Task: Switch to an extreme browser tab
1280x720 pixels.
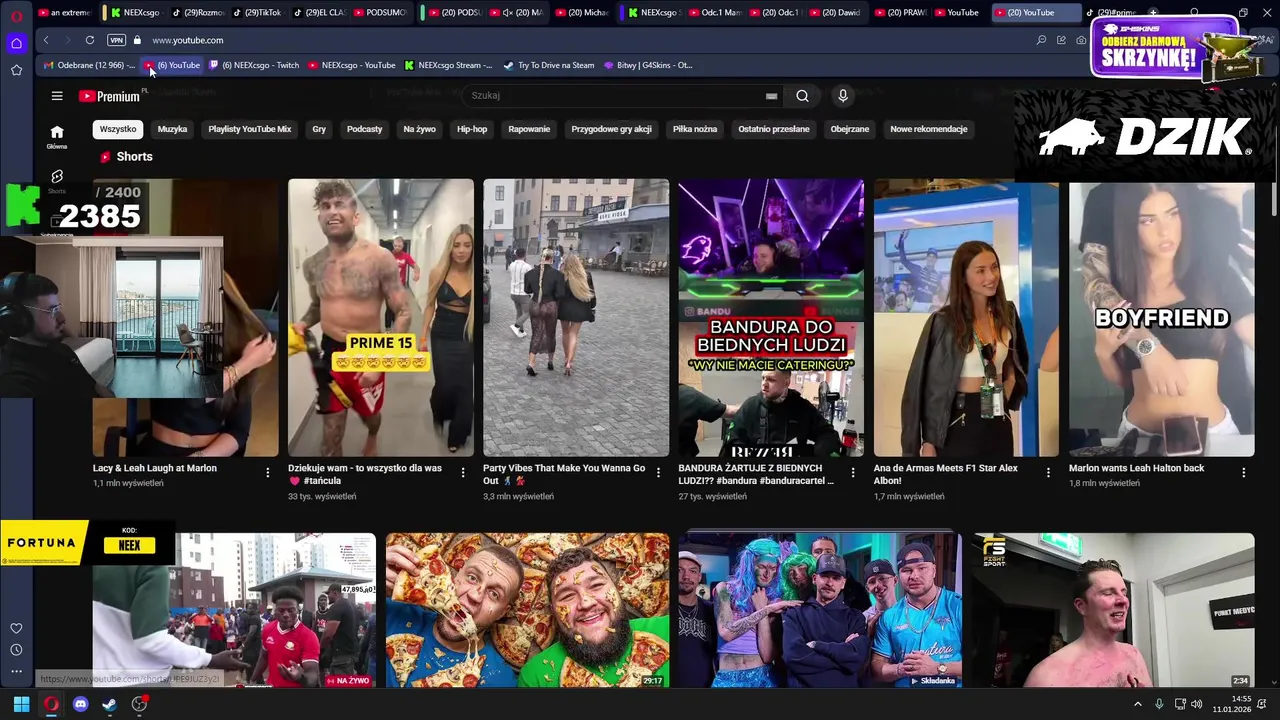Action: pos(64,13)
